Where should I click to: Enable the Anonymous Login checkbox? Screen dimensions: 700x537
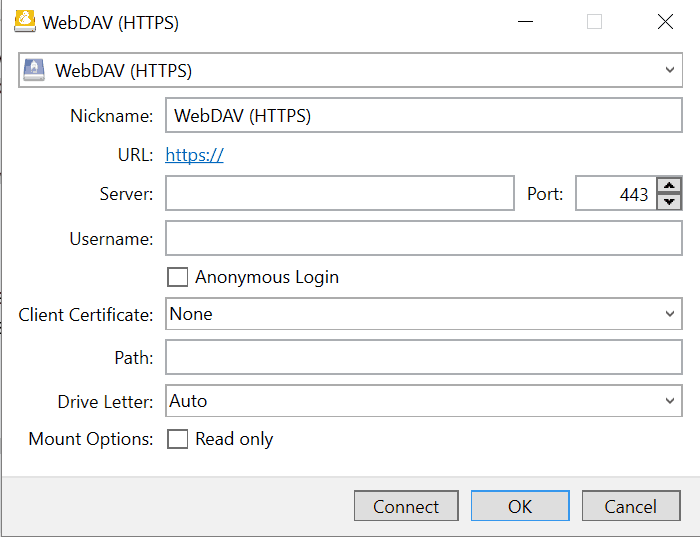coord(177,277)
